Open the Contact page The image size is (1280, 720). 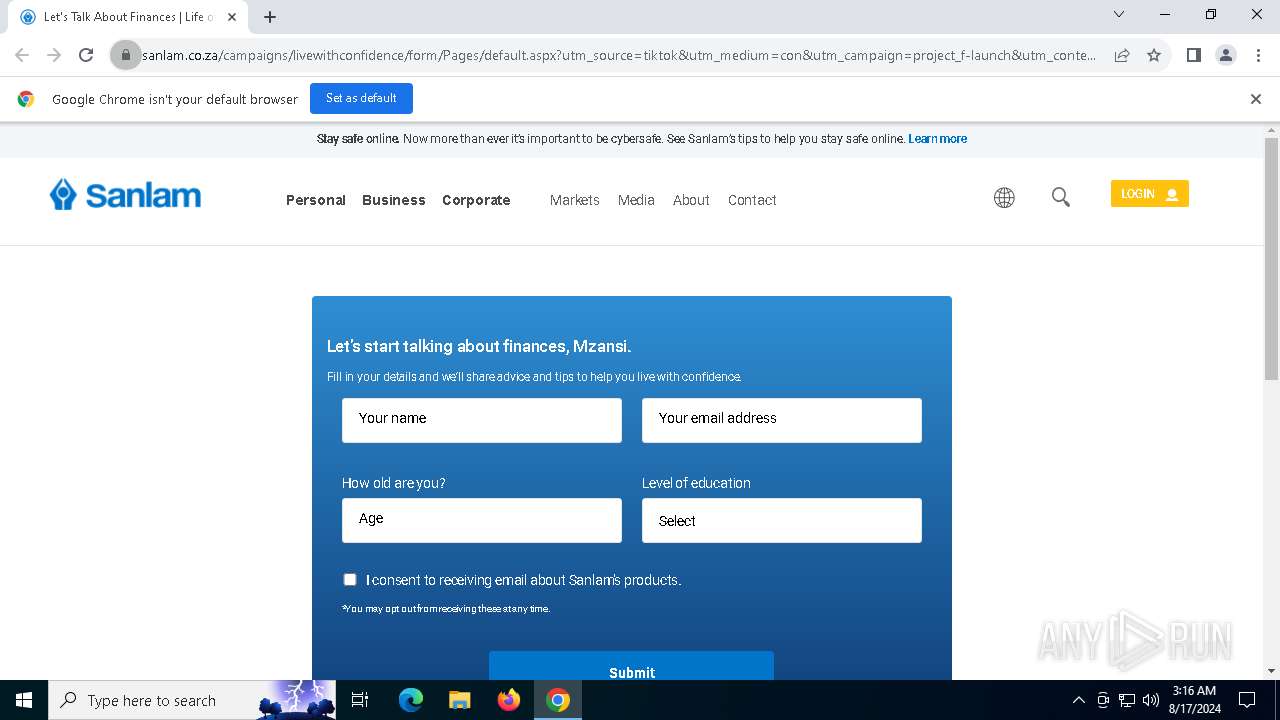pyautogui.click(x=752, y=200)
